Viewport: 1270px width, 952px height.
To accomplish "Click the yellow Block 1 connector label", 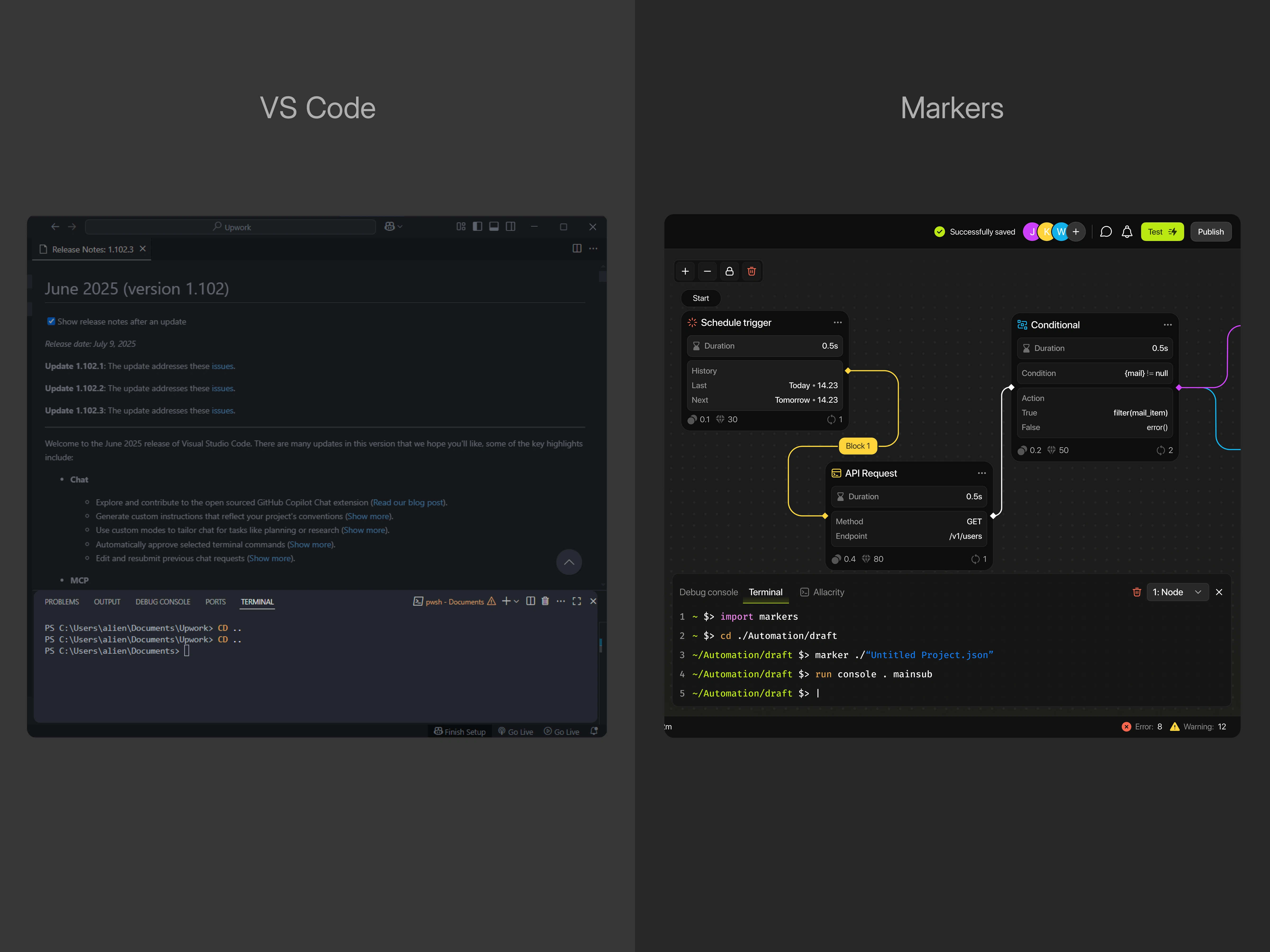I will (x=858, y=446).
